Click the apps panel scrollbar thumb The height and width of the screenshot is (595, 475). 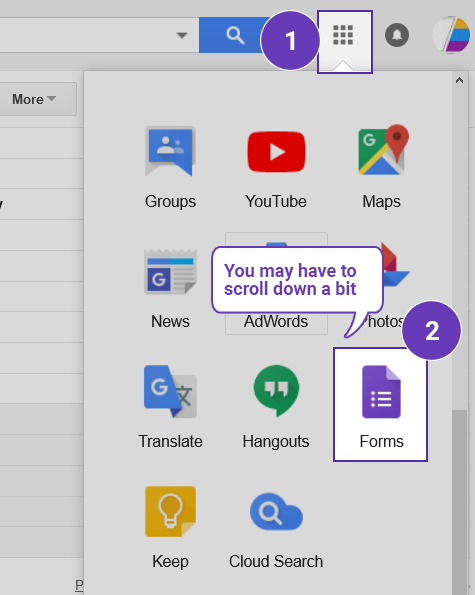pos(459,502)
